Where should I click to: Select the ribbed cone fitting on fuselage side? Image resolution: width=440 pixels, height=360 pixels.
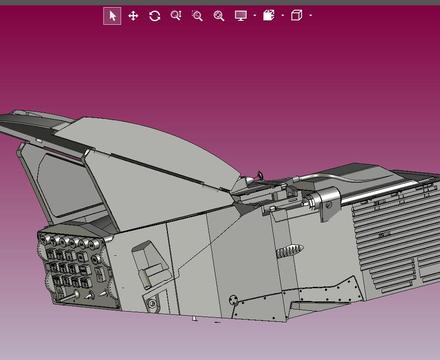(x=290, y=251)
